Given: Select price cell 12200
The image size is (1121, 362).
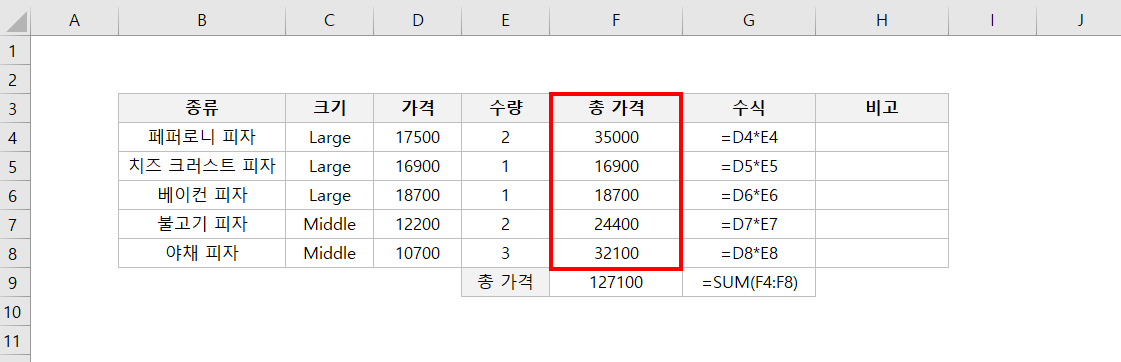Looking at the screenshot, I should [x=418, y=224].
